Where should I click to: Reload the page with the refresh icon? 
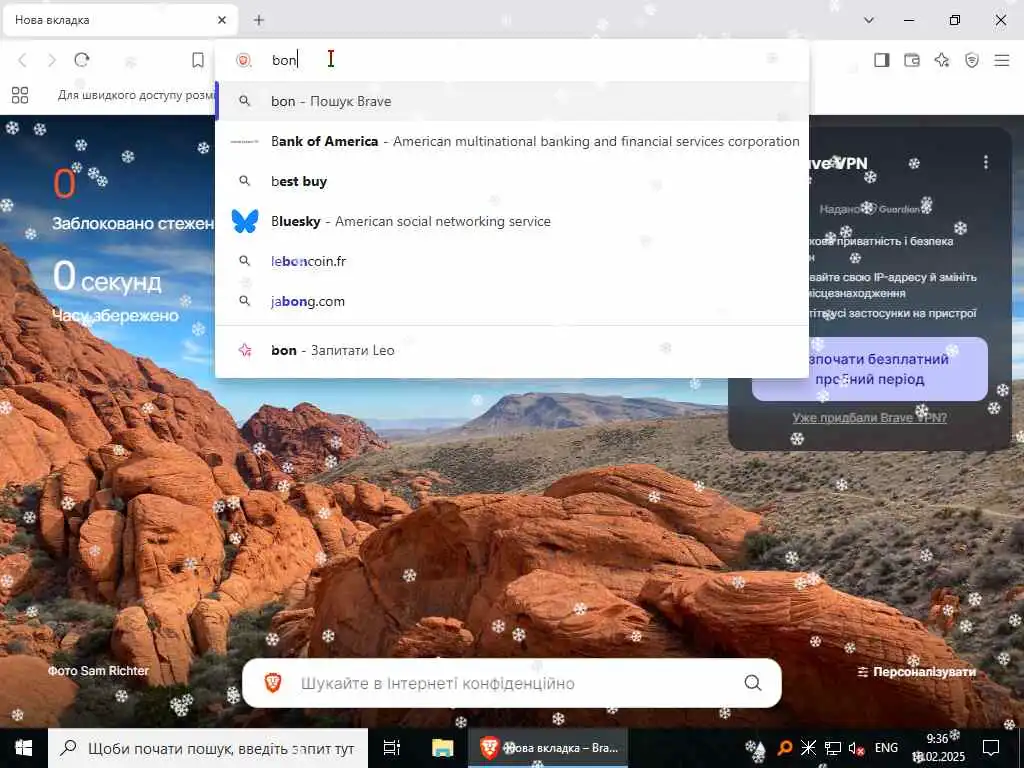tap(82, 60)
